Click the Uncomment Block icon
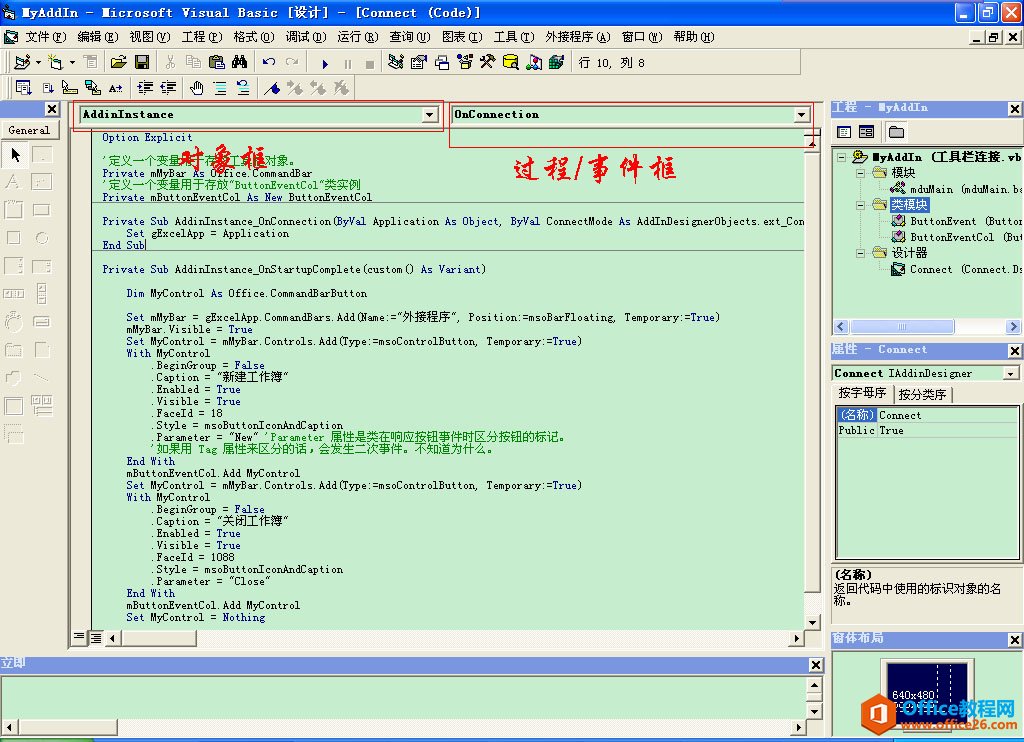 point(243,88)
